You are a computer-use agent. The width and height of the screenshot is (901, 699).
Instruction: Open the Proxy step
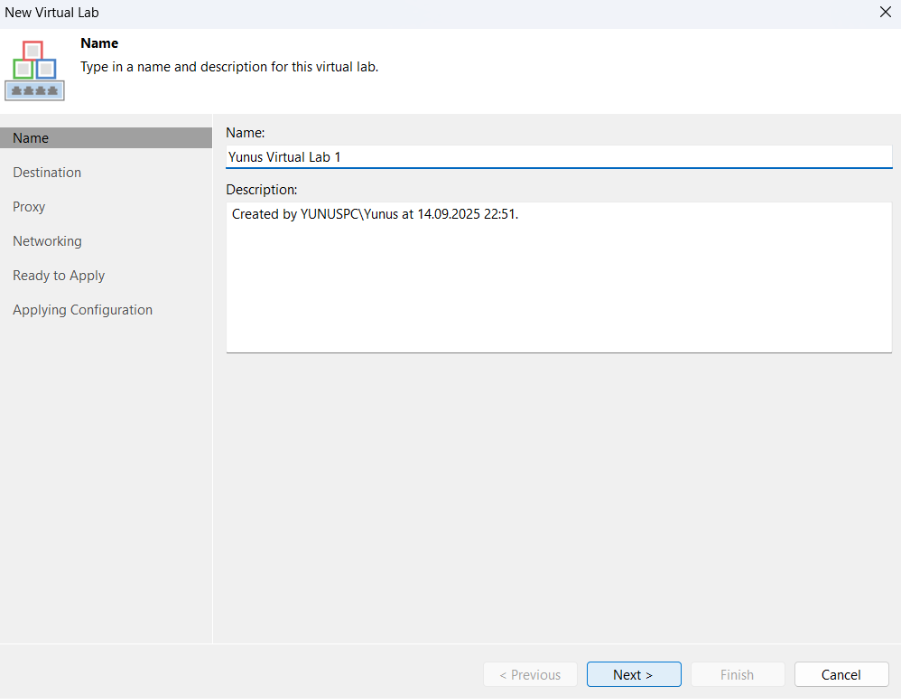[29, 207]
